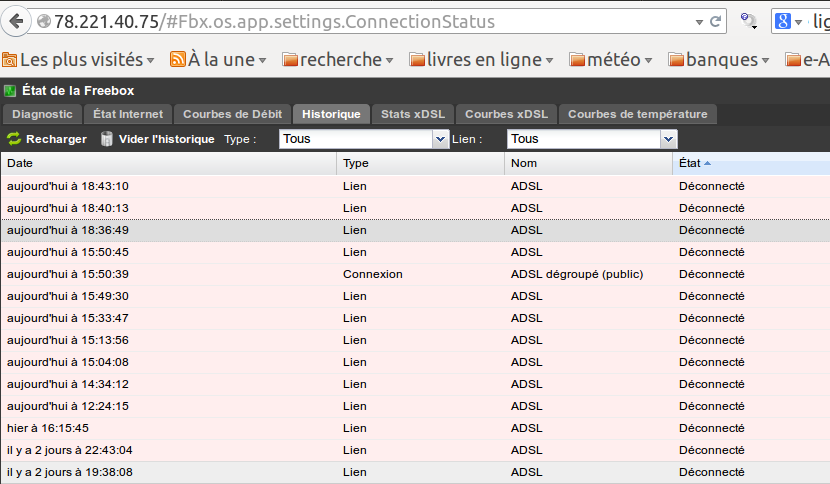Go to the Diagnostic tab
Viewport: 830px width, 484px height.
coord(42,114)
